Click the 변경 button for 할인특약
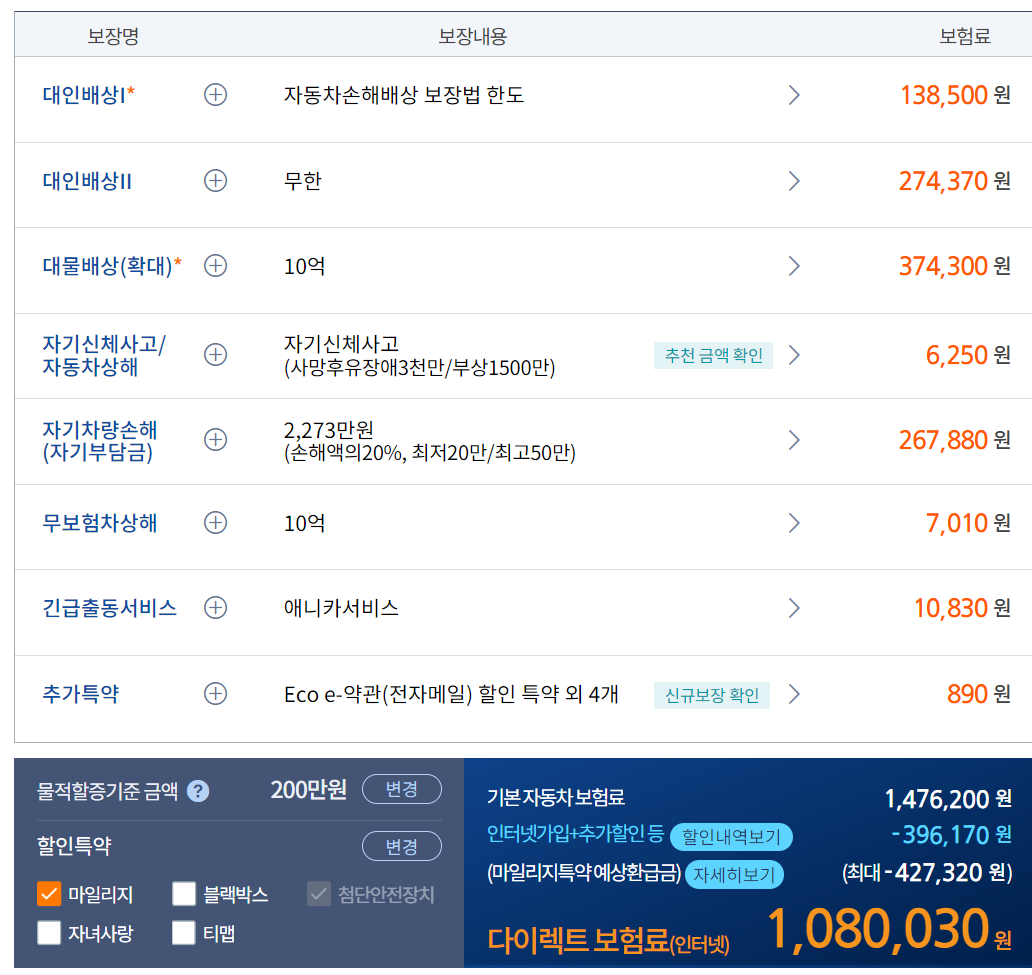The width and height of the screenshot is (1032, 975). (402, 846)
